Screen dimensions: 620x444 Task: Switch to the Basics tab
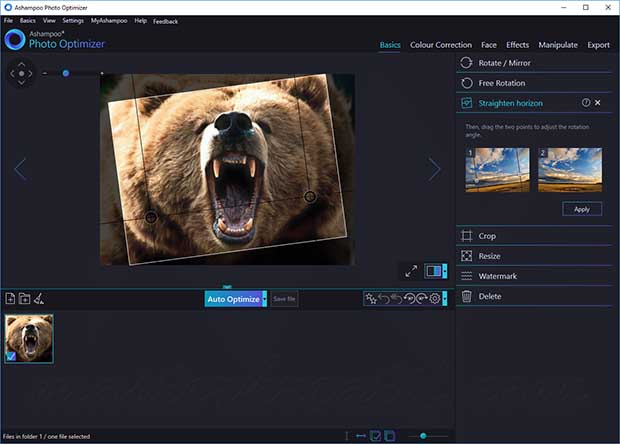coord(390,45)
